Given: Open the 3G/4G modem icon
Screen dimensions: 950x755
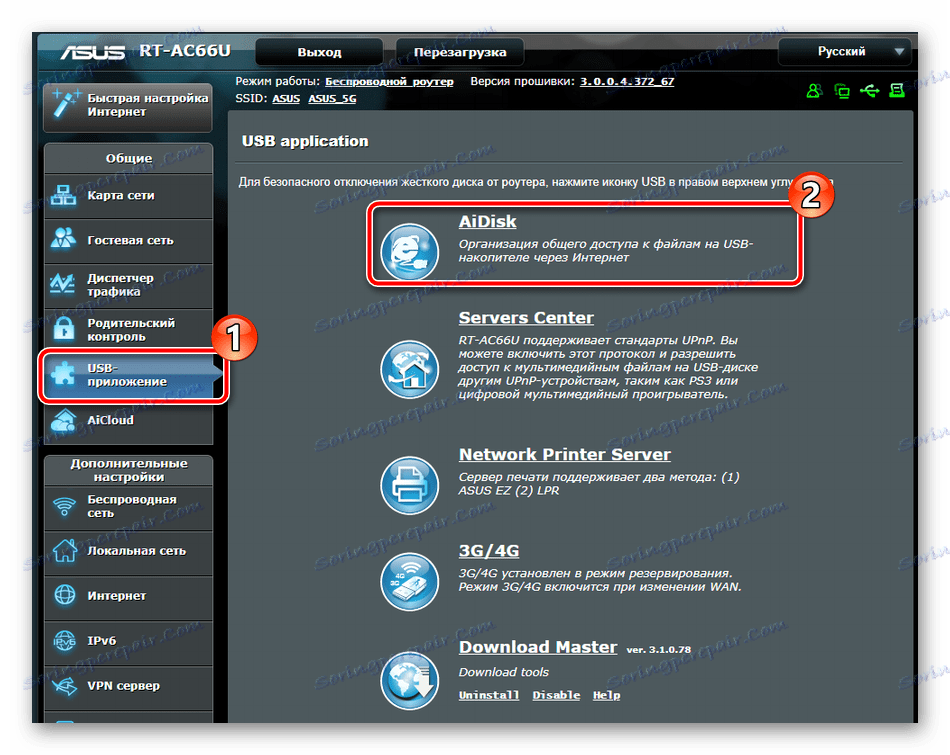Looking at the screenshot, I should tap(410, 582).
